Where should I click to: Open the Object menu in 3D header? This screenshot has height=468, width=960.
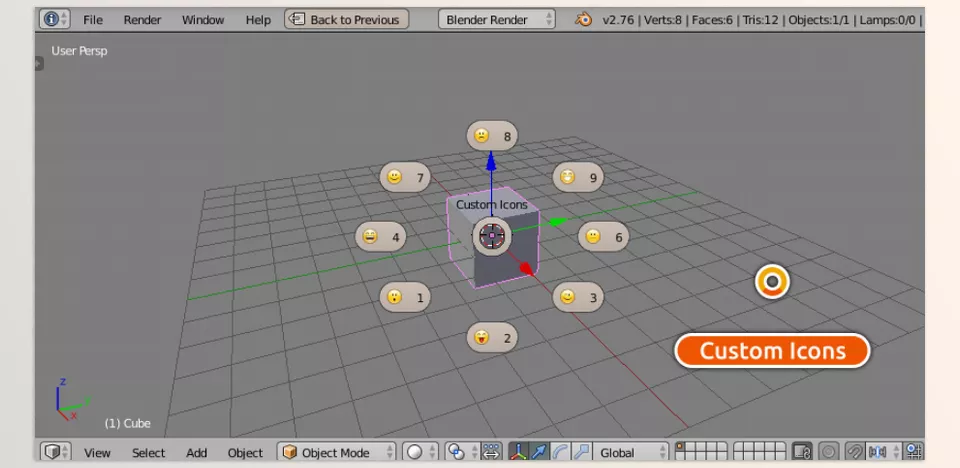245,453
